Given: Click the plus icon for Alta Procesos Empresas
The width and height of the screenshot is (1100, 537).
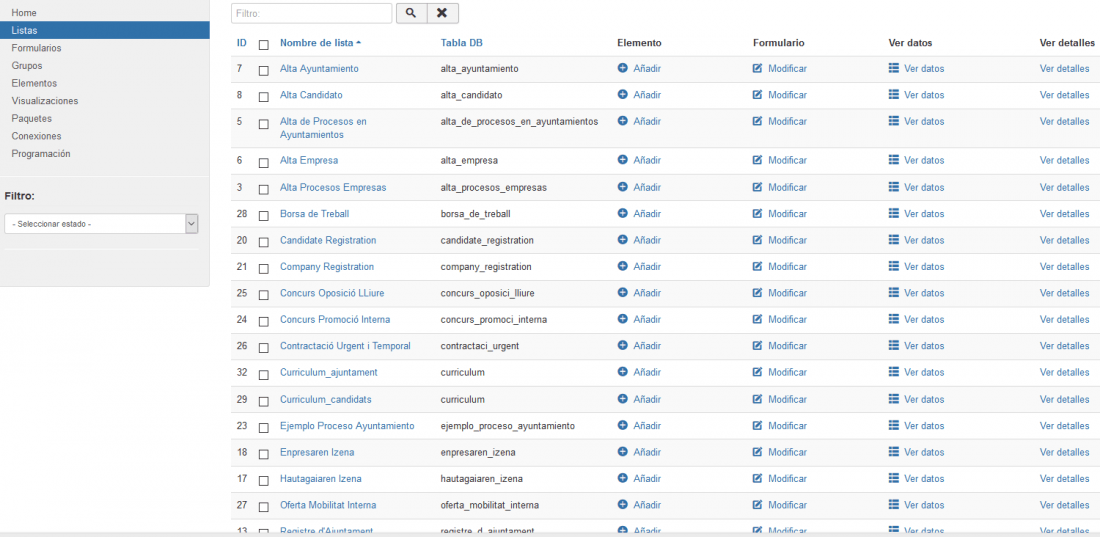Looking at the screenshot, I should point(622,187).
